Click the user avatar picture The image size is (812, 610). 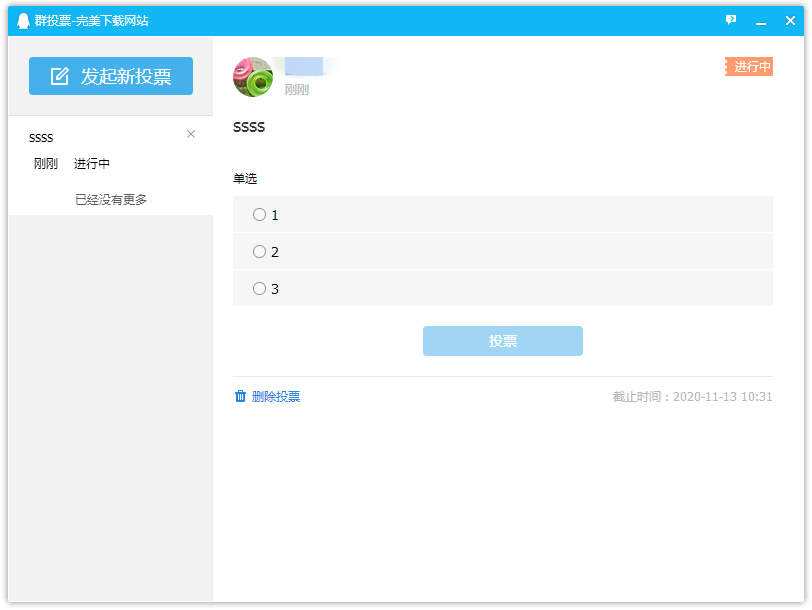click(253, 76)
